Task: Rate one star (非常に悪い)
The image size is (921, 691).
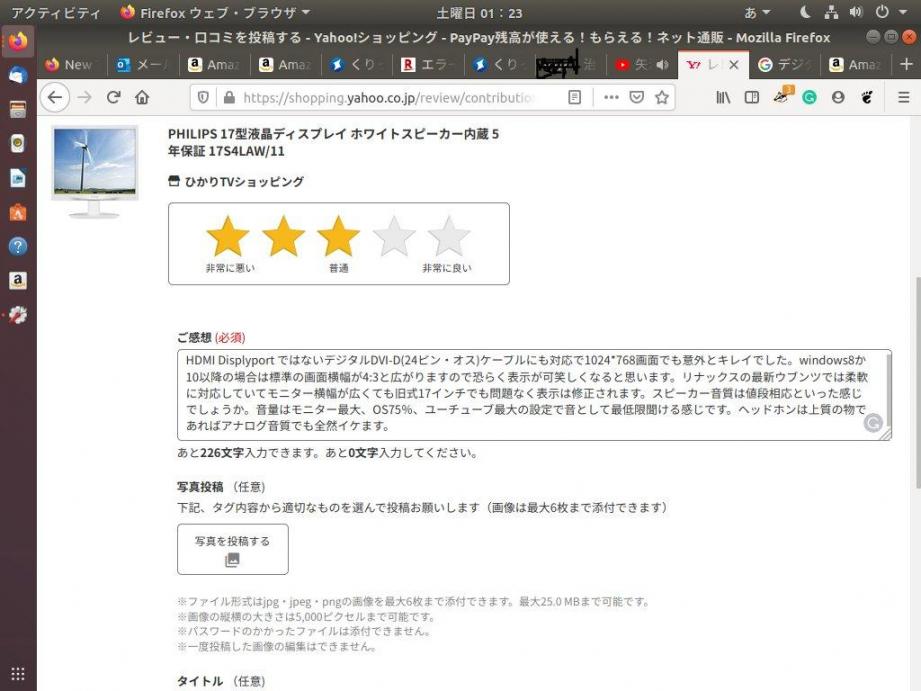Action: (x=228, y=237)
